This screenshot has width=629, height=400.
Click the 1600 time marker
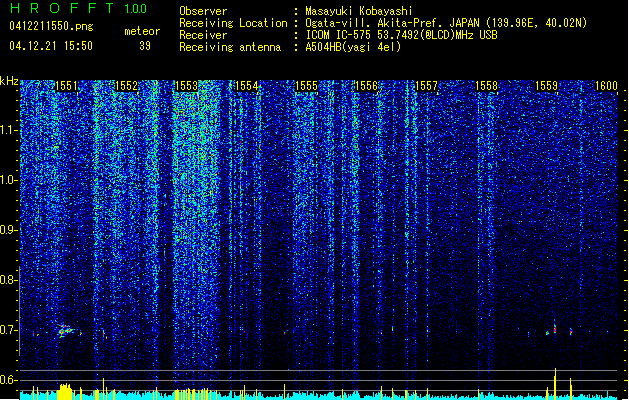(606, 86)
